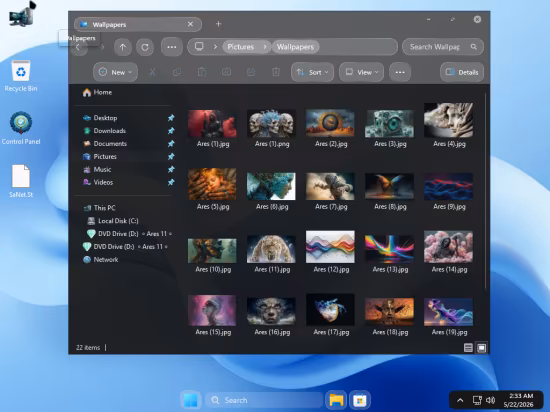Screen dimensions: 550x412
Task: Open Desktop in navigation pane
Action: (100, 118)
